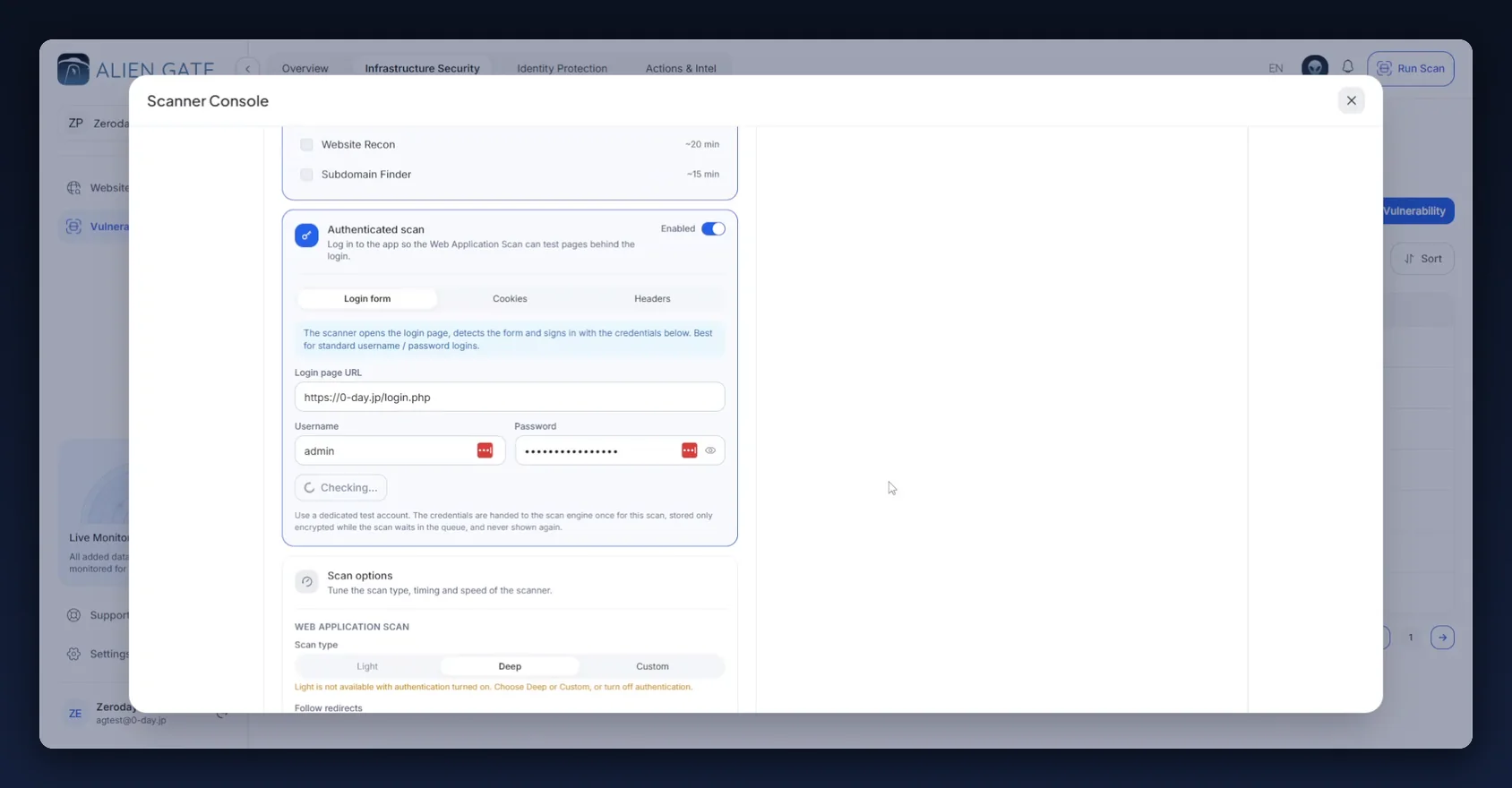Go to the next page with the arrow button

[x=1442, y=638]
